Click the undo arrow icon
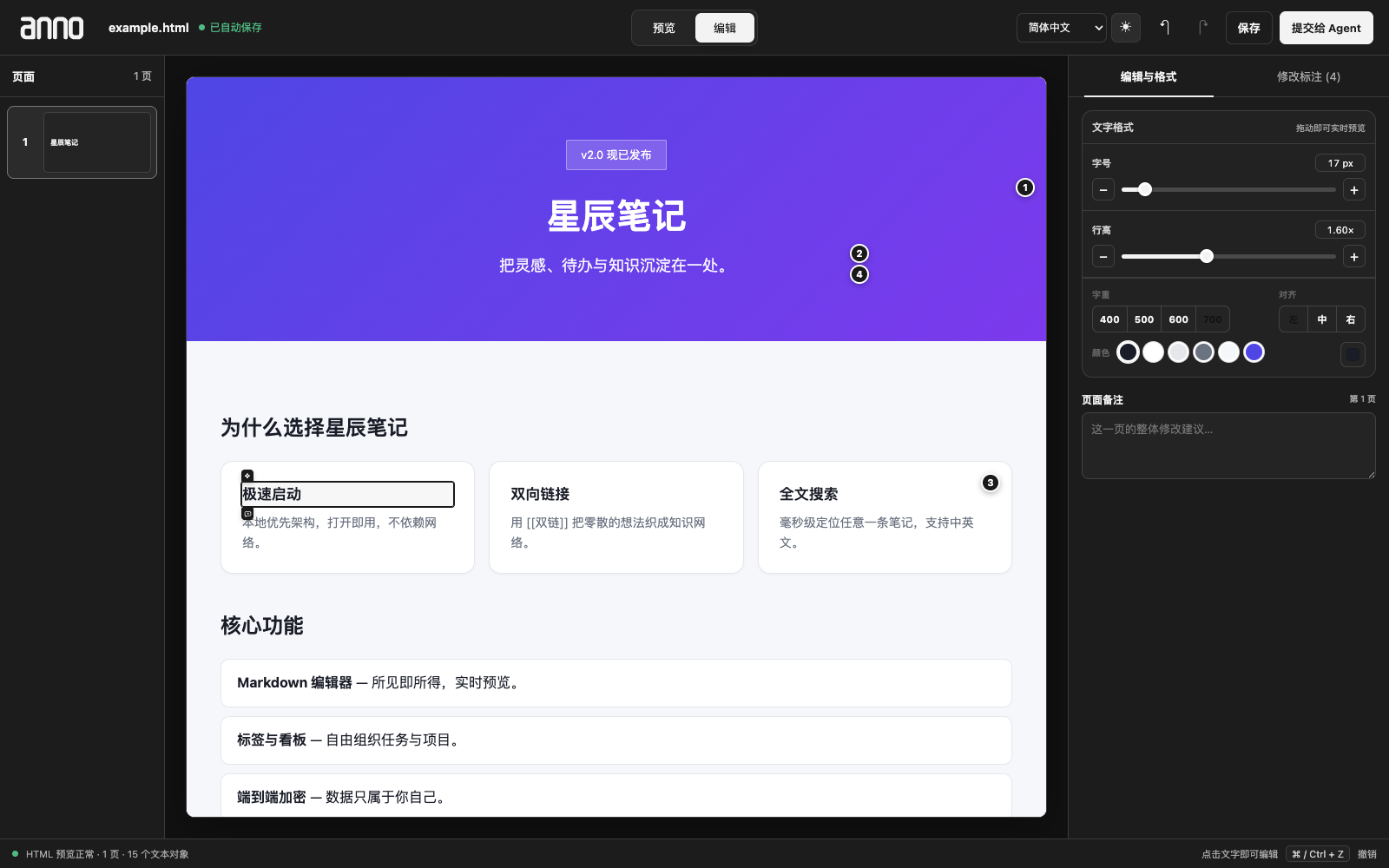This screenshot has height=868, width=1389. pos(1165,28)
